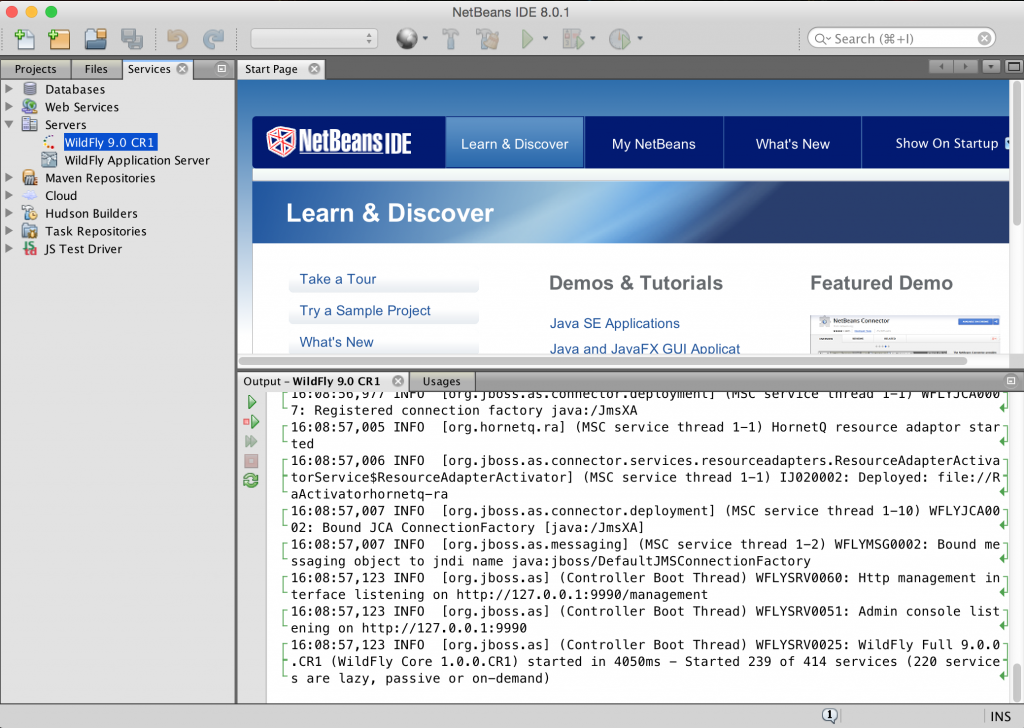Click the Build Project hammer icon

[x=450, y=39]
